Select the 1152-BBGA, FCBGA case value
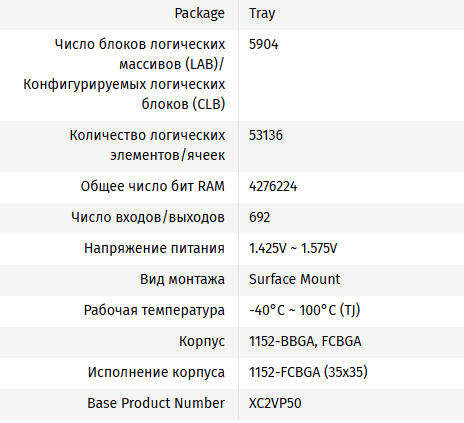Screen dimensions: 464x423 pos(305,341)
